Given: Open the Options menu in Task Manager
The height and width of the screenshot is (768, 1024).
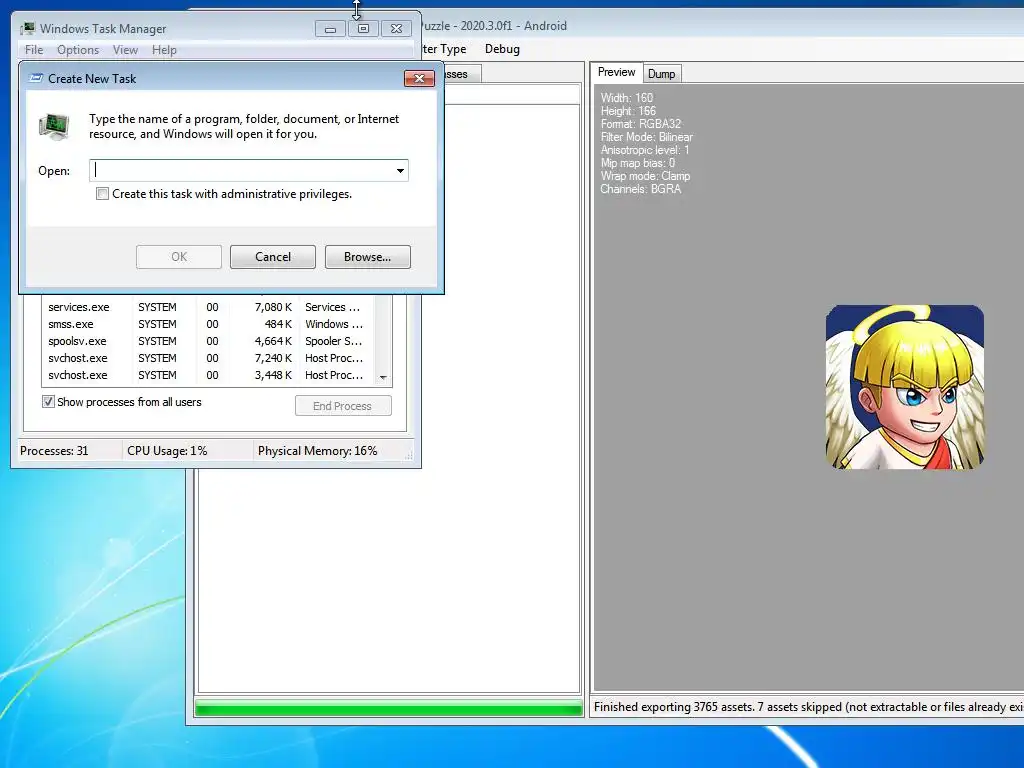Looking at the screenshot, I should click(x=78, y=50).
